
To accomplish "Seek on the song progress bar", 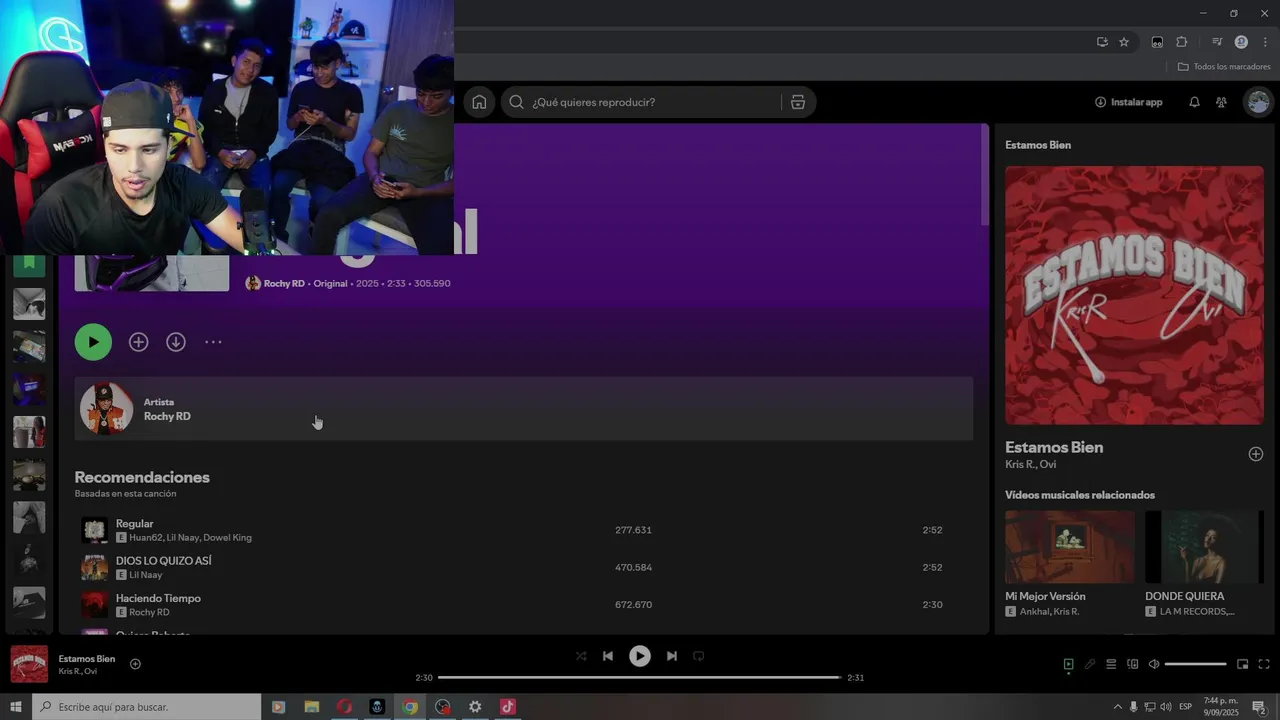I will pos(640,678).
